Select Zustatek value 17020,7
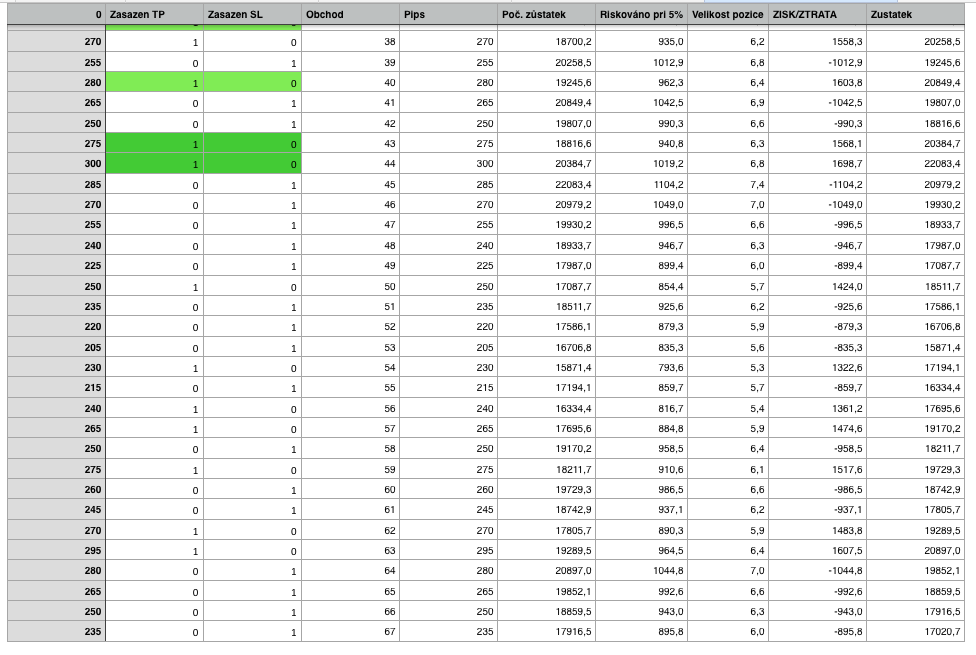The width and height of the screenshot is (976, 655). pyautogui.click(x=916, y=631)
